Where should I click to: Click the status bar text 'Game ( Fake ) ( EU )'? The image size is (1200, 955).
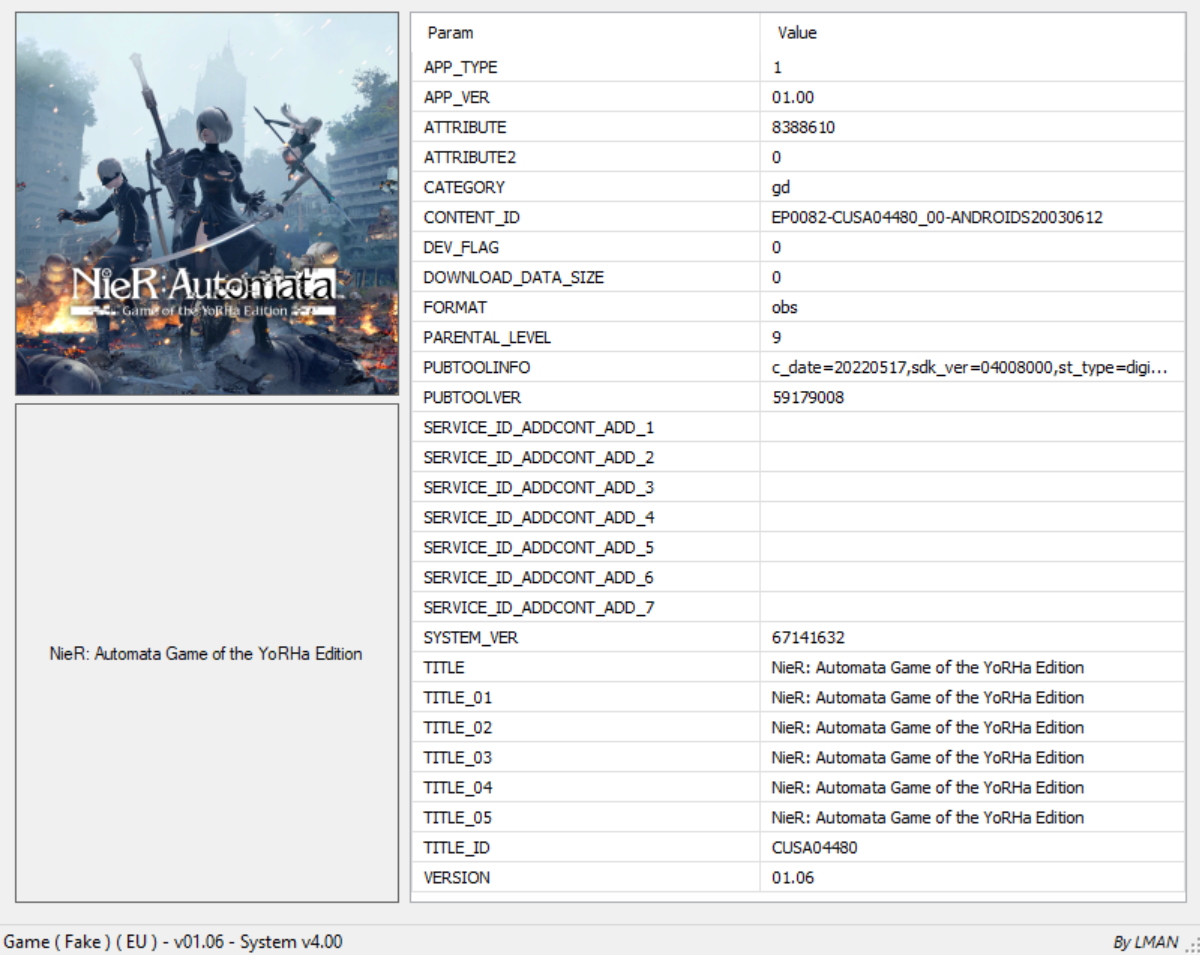click(x=80, y=941)
